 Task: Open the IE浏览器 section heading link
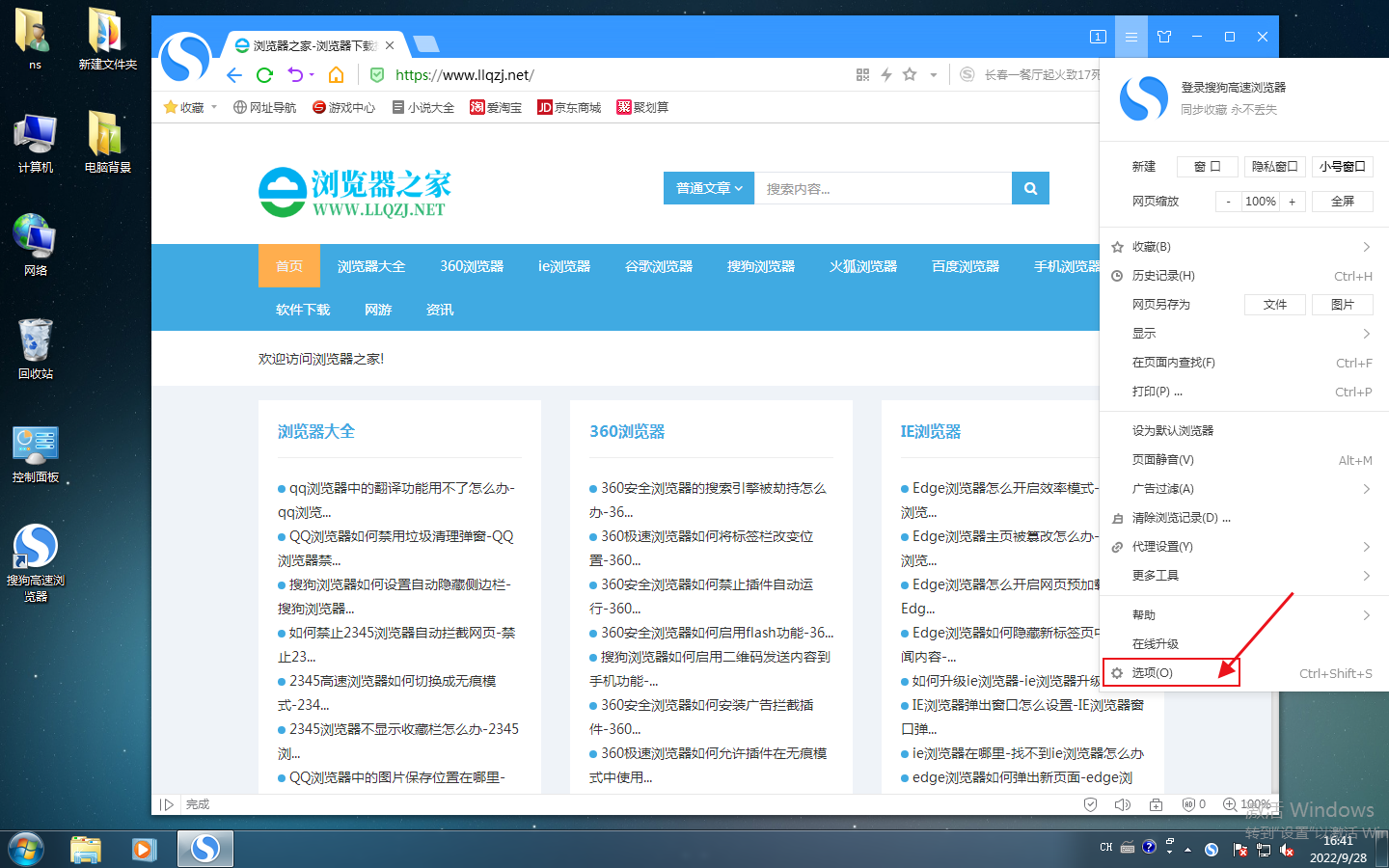point(930,431)
